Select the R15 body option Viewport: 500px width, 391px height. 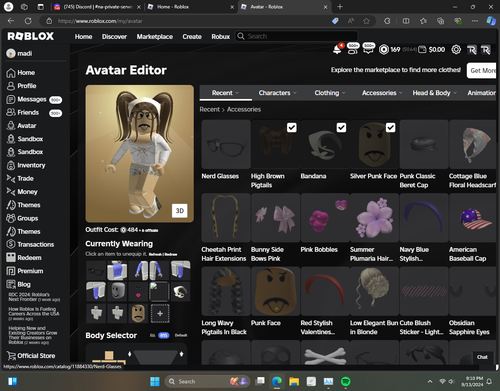pos(163,335)
